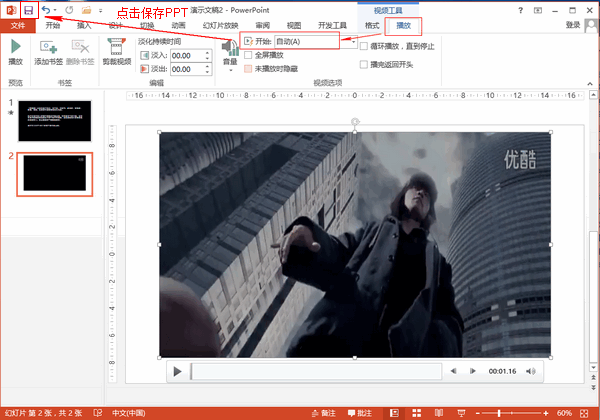Switch to the Format tab under Video Tools
600x420 pixels.
tap(372, 26)
